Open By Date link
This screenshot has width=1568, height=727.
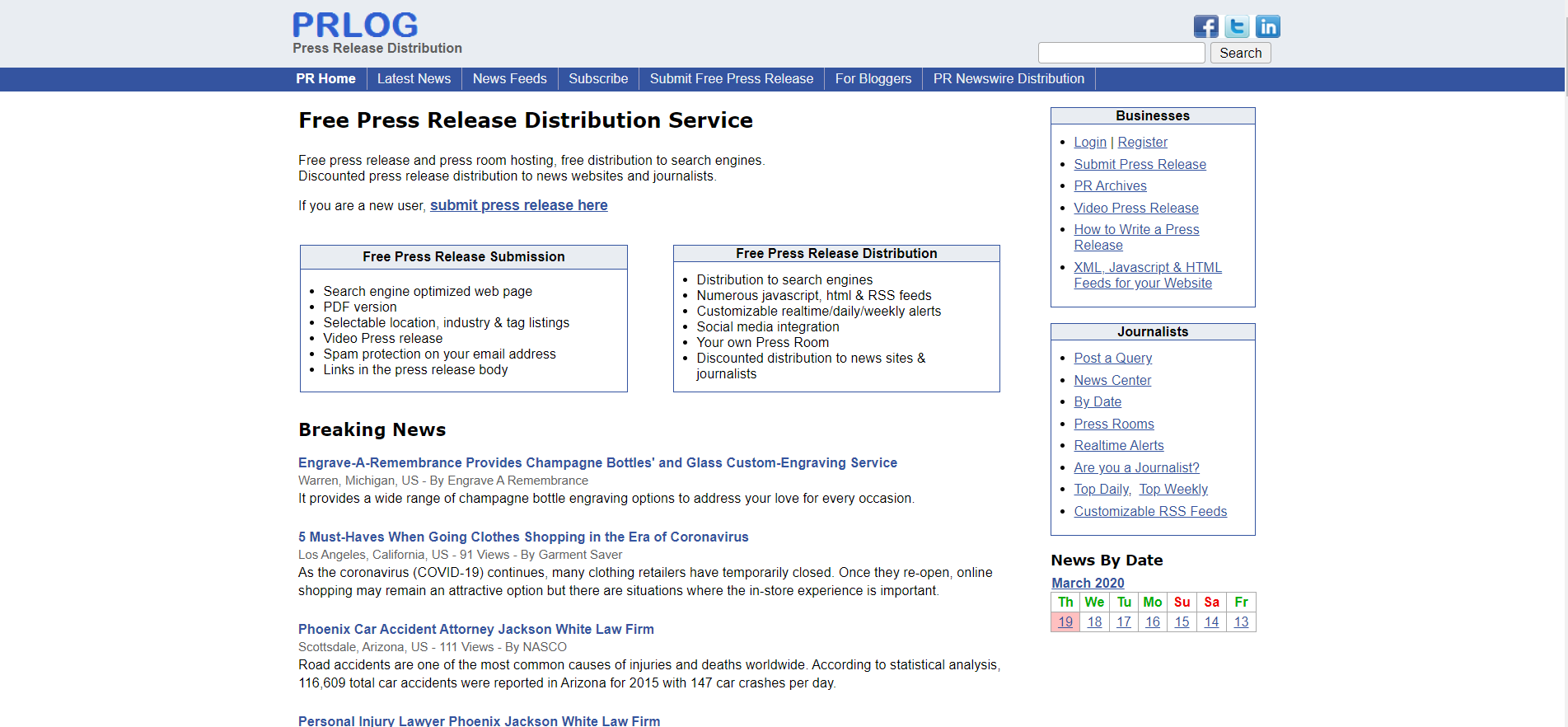coord(1098,401)
